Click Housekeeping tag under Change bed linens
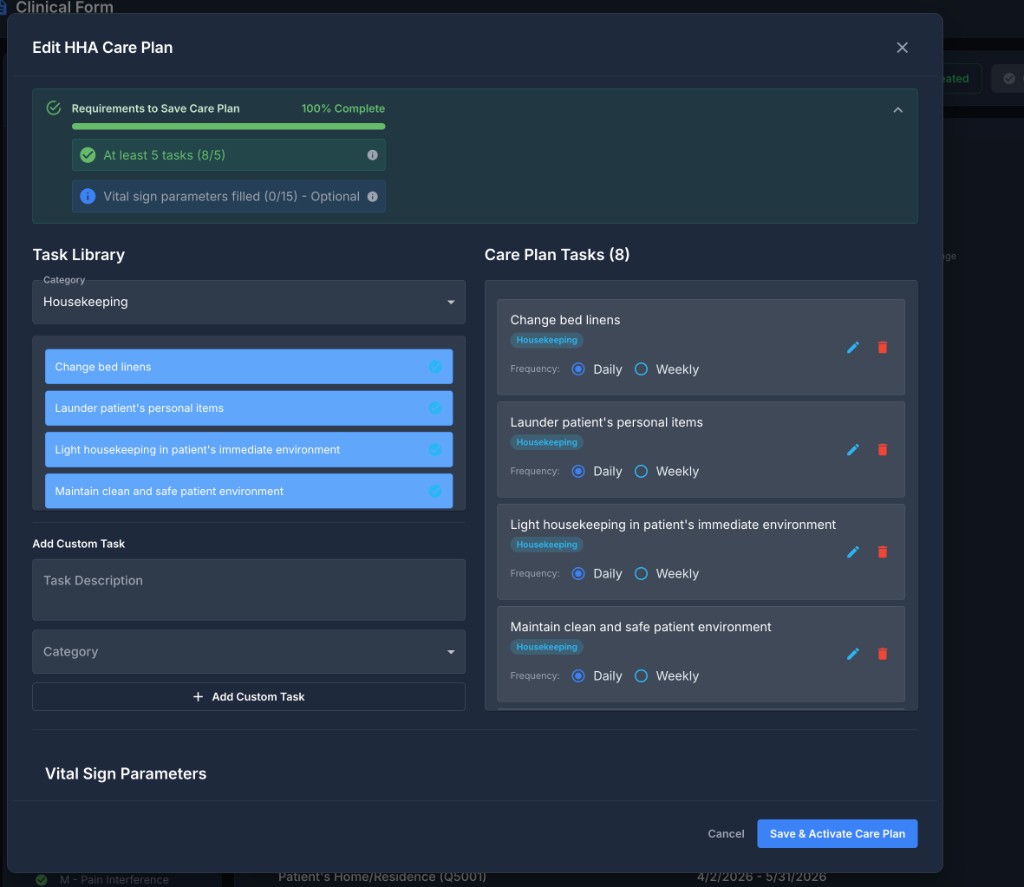The width and height of the screenshot is (1024, 887). 547,340
